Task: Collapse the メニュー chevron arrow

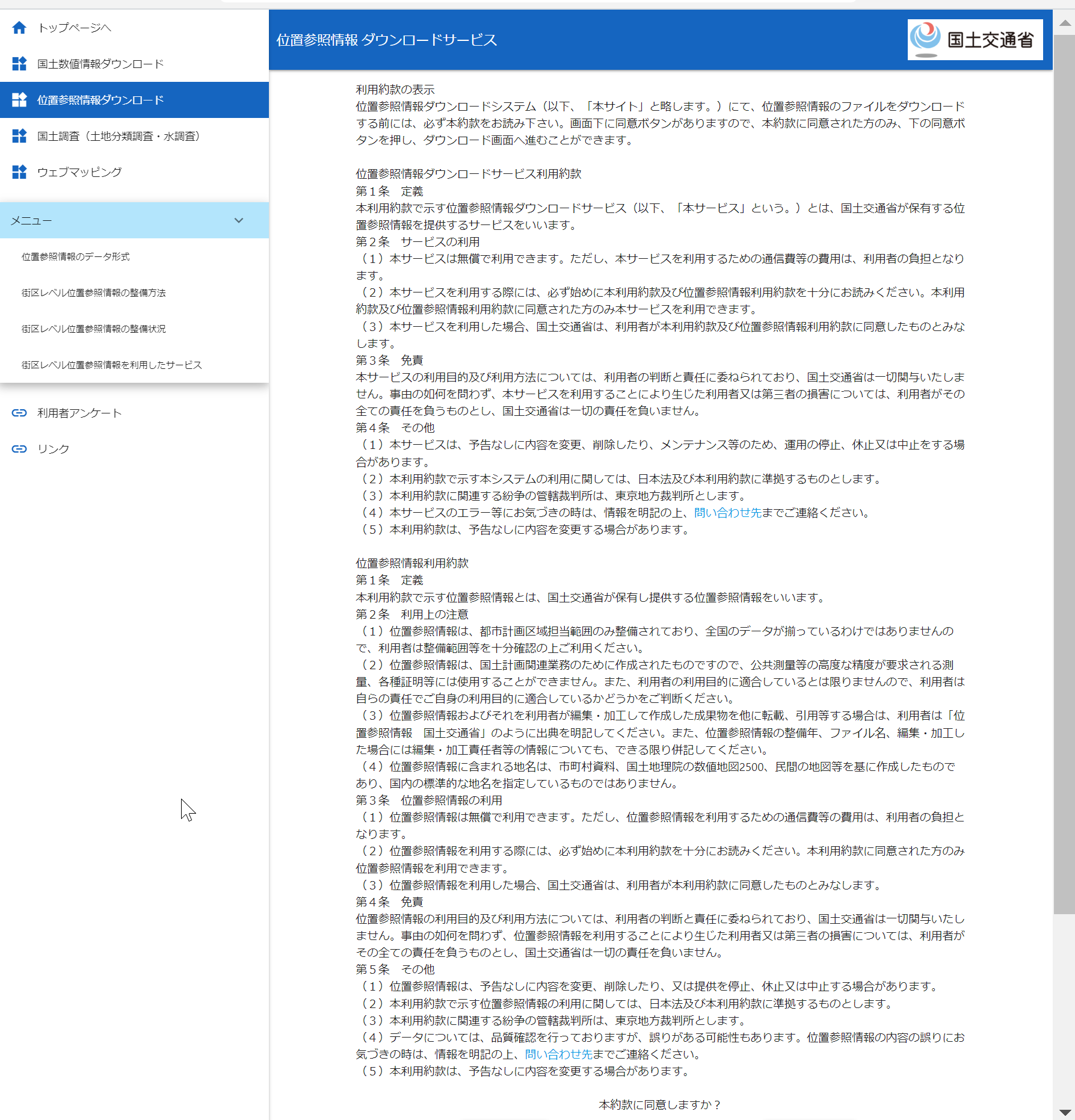Action: (239, 220)
